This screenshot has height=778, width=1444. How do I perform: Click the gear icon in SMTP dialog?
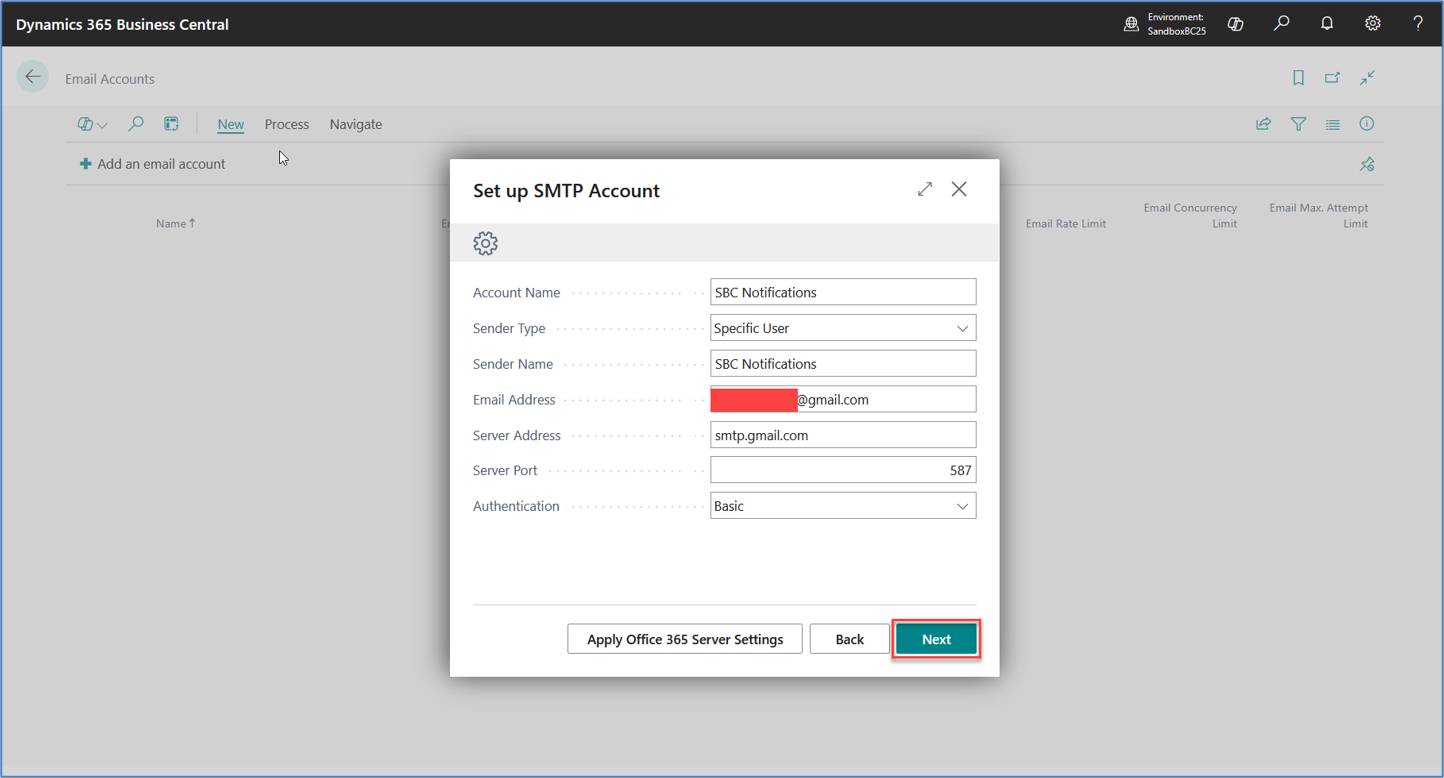tap(486, 243)
